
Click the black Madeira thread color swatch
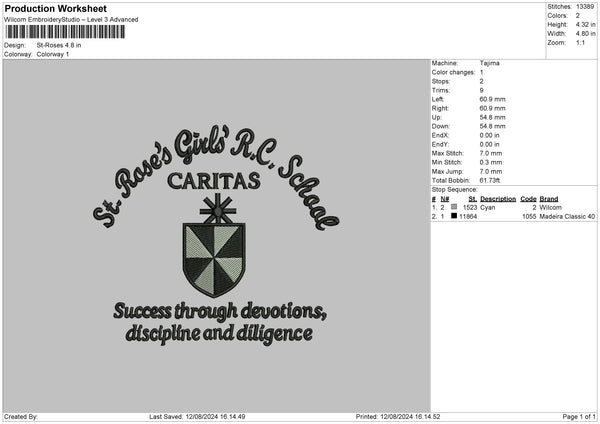coord(454,216)
